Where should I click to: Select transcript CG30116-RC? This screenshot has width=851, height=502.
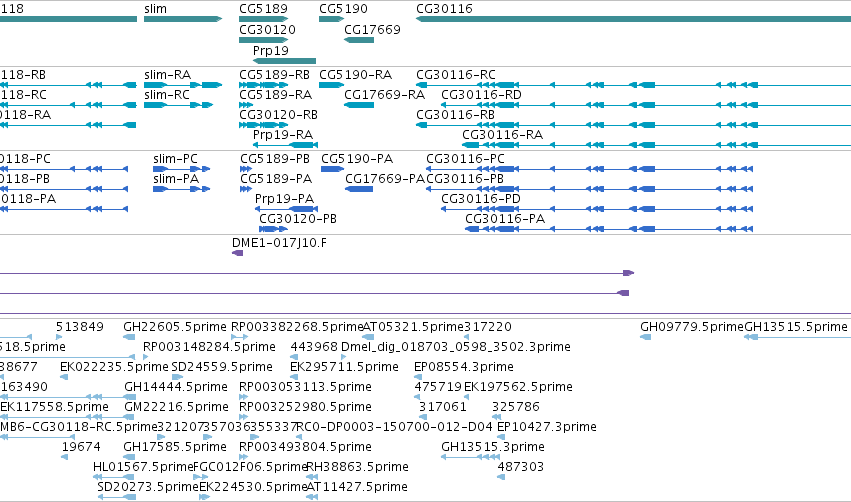(455, 75)
